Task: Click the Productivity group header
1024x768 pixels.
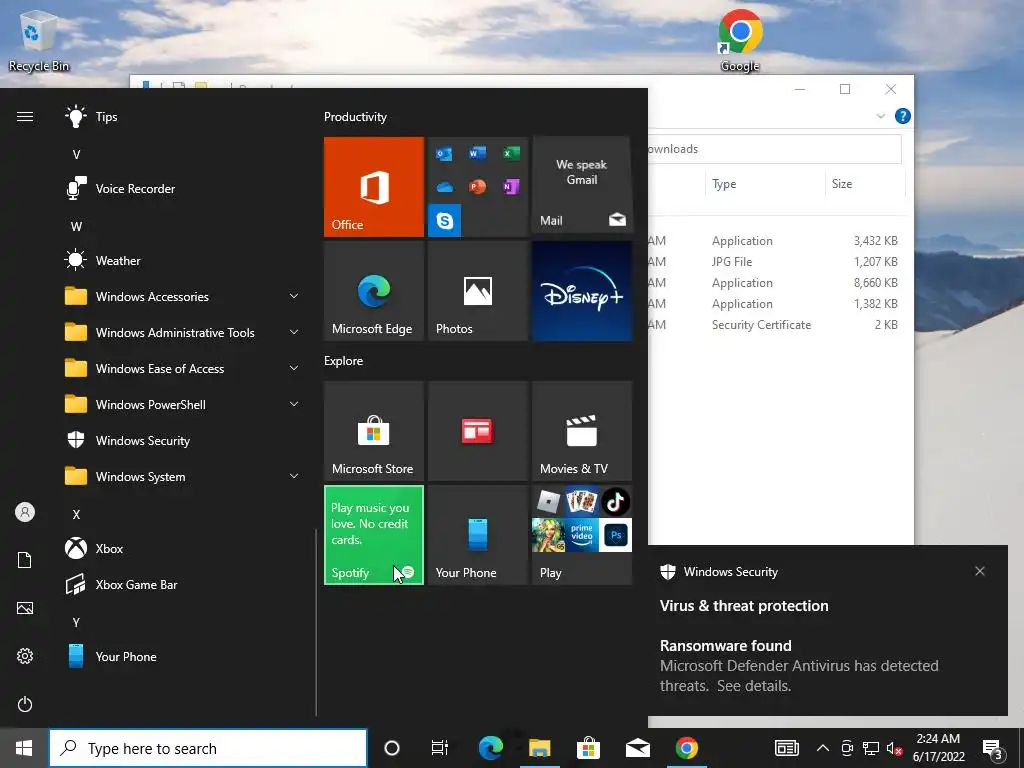Action: (x=355, y=117)
